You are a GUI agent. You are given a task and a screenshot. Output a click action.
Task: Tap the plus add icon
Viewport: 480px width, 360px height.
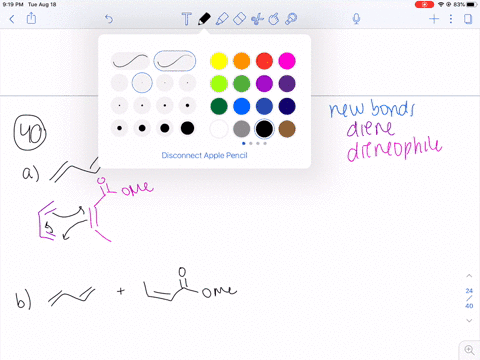tap(434, 19)
